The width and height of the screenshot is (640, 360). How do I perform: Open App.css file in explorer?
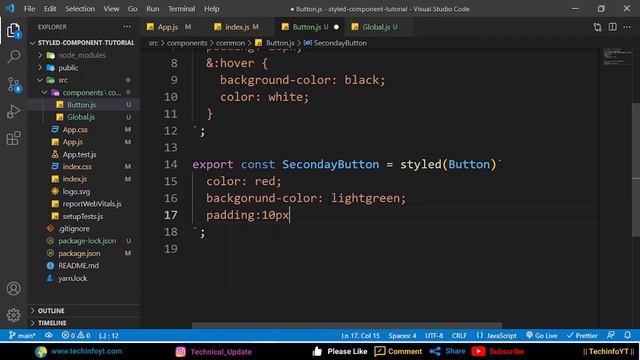84,129
